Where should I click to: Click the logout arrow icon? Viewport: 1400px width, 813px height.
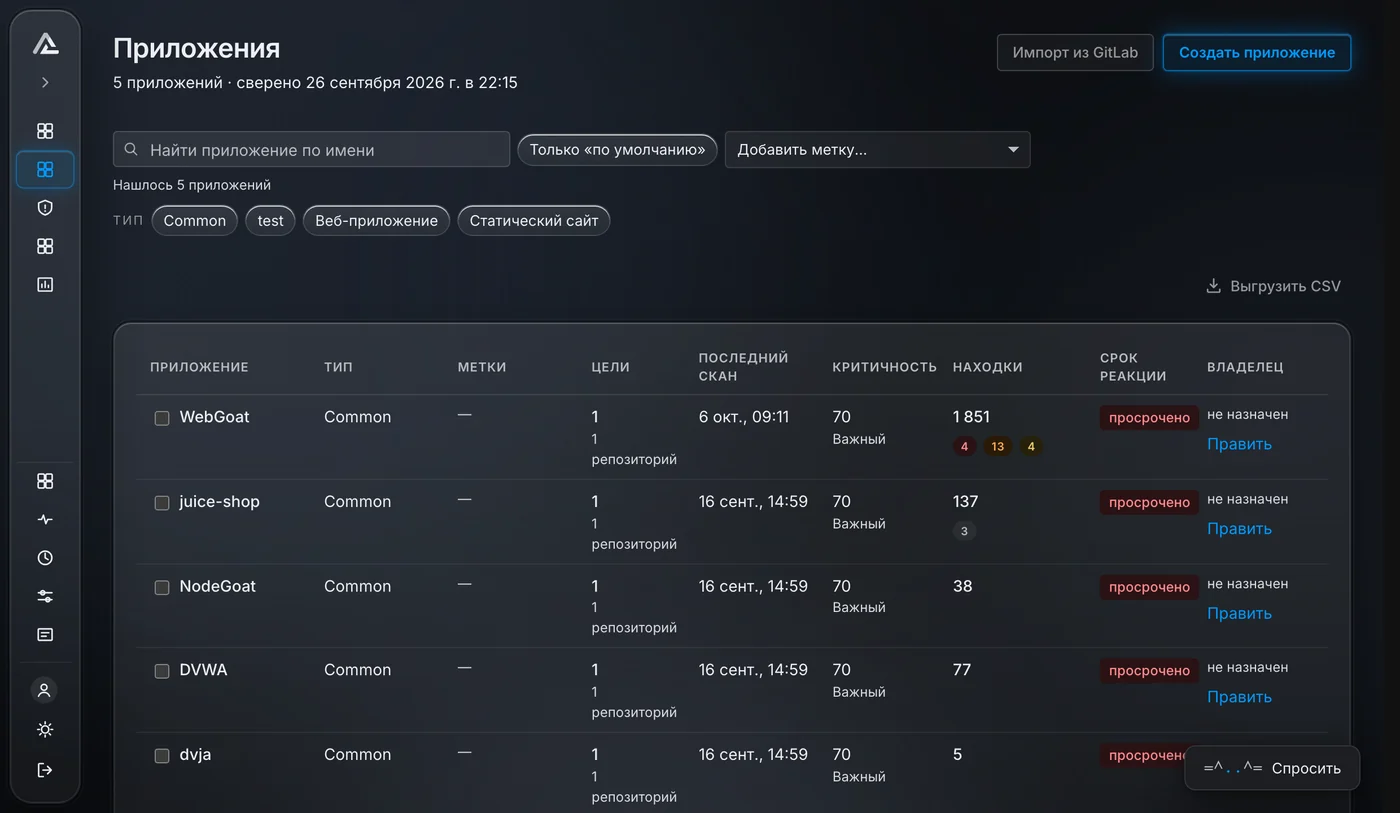(x=45, y=770)
